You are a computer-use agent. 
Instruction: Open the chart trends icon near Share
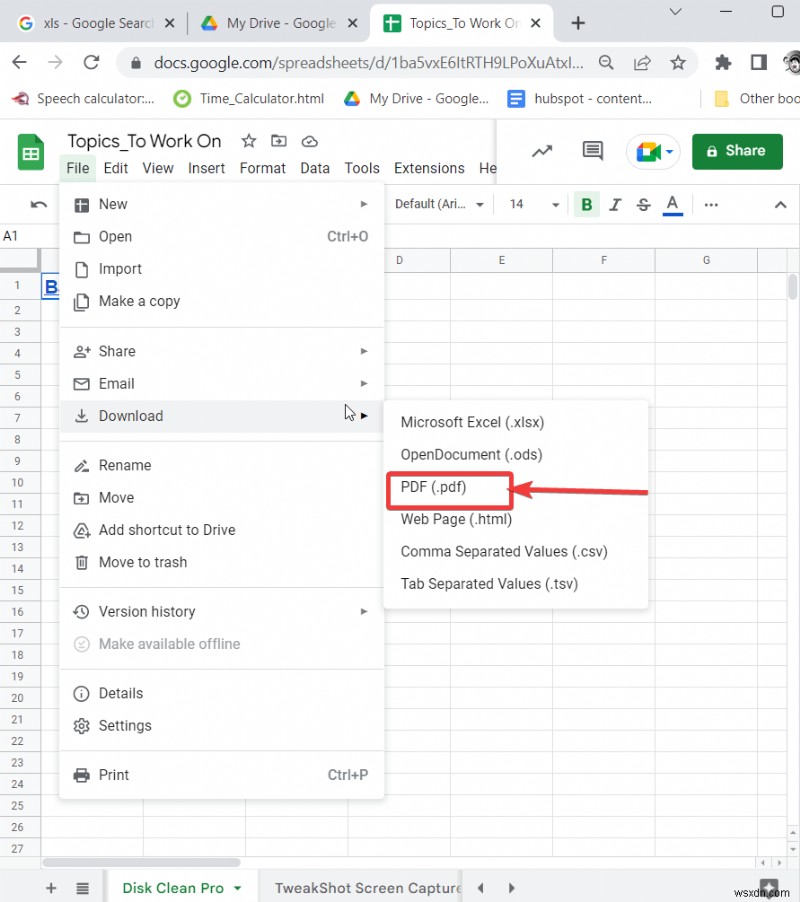tap(542, 151)
